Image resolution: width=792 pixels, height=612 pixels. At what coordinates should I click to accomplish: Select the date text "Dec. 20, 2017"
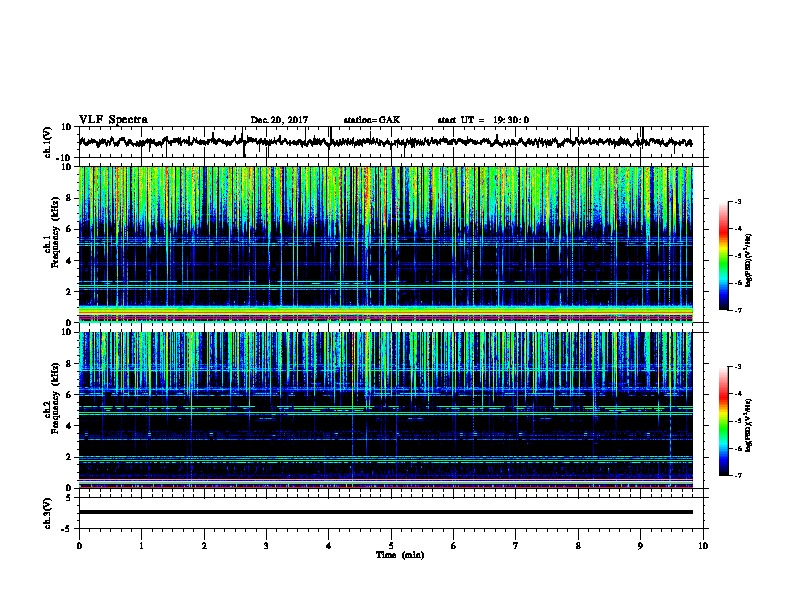(279, 120)
